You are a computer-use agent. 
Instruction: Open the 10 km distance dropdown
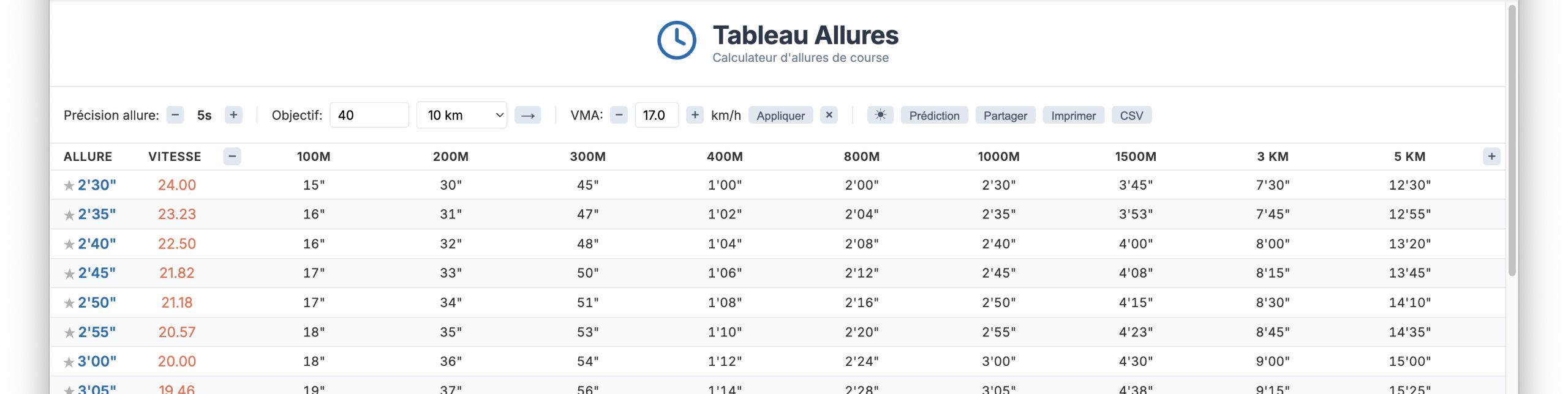tap(461, 115)
